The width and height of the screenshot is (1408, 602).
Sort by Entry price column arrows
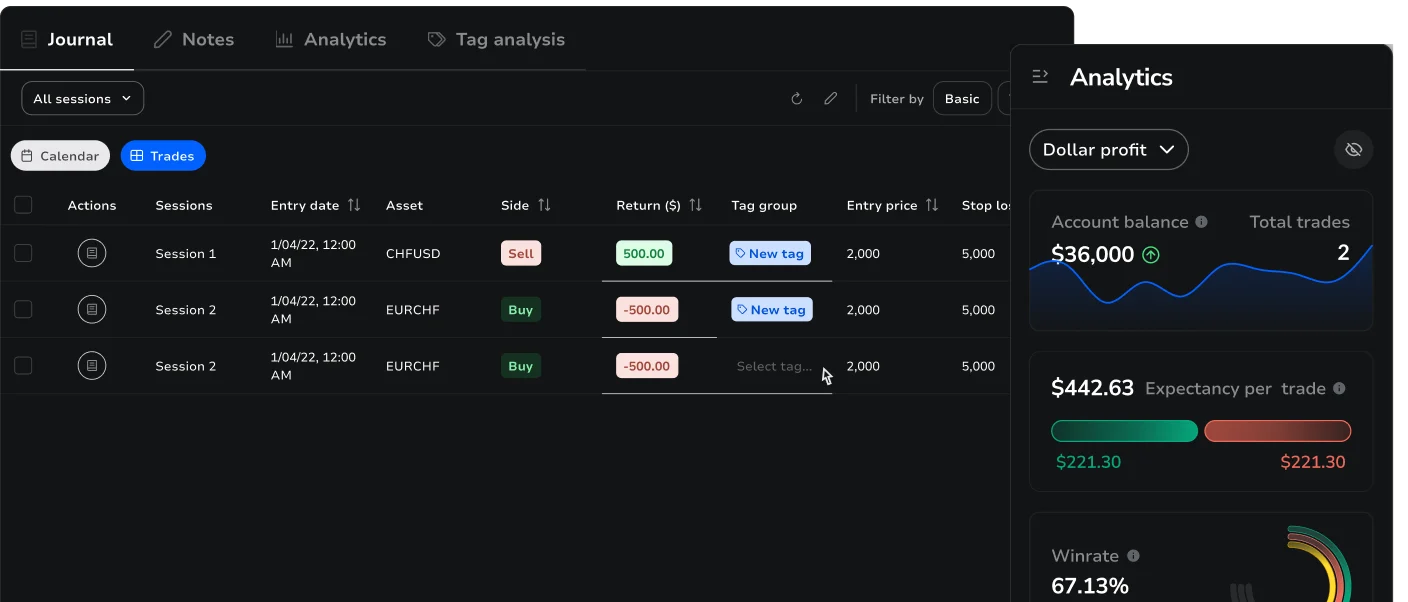point(932,205)
